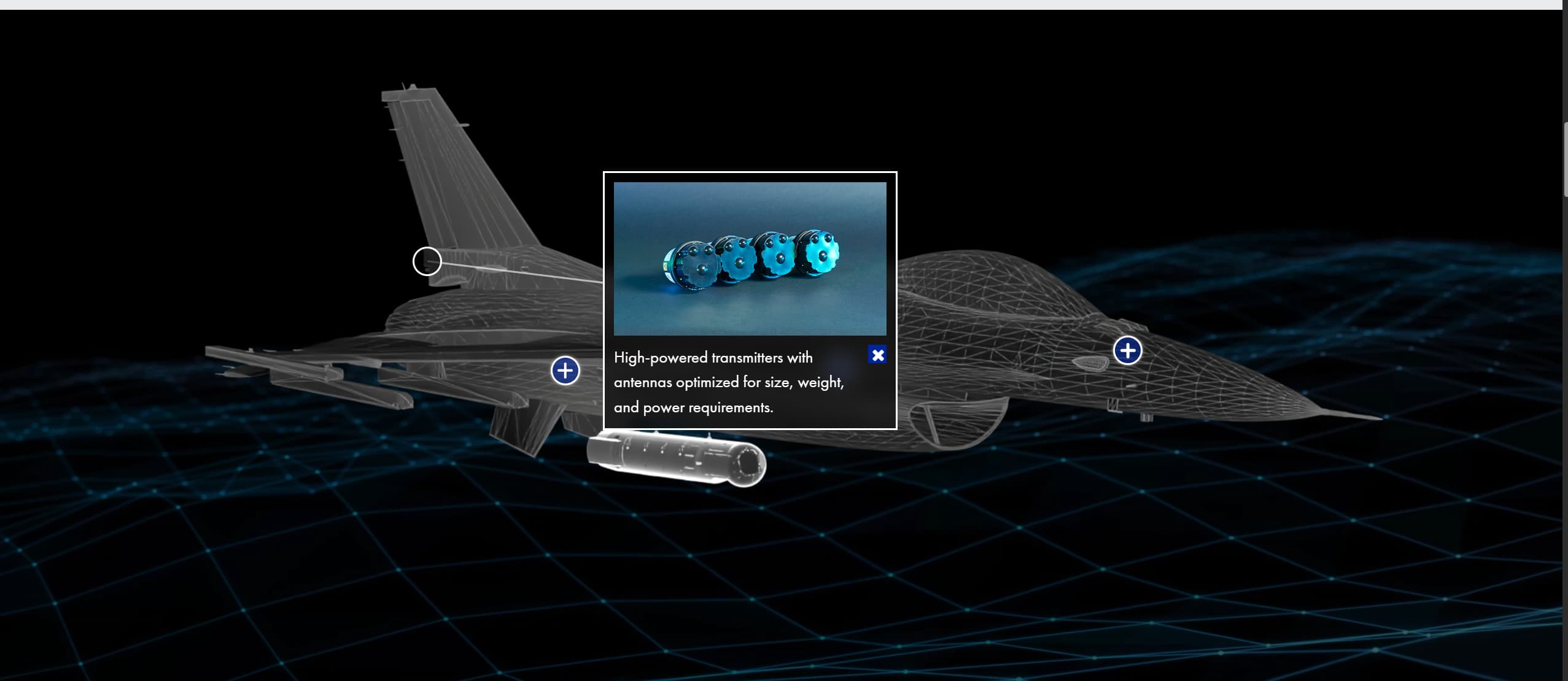Image resolution: width=1568 pixels, height=681 pixels.
Task: Expand the plus hotspot near the cockpit nose
Action: pyautogui.click(x=1127, y=350)
